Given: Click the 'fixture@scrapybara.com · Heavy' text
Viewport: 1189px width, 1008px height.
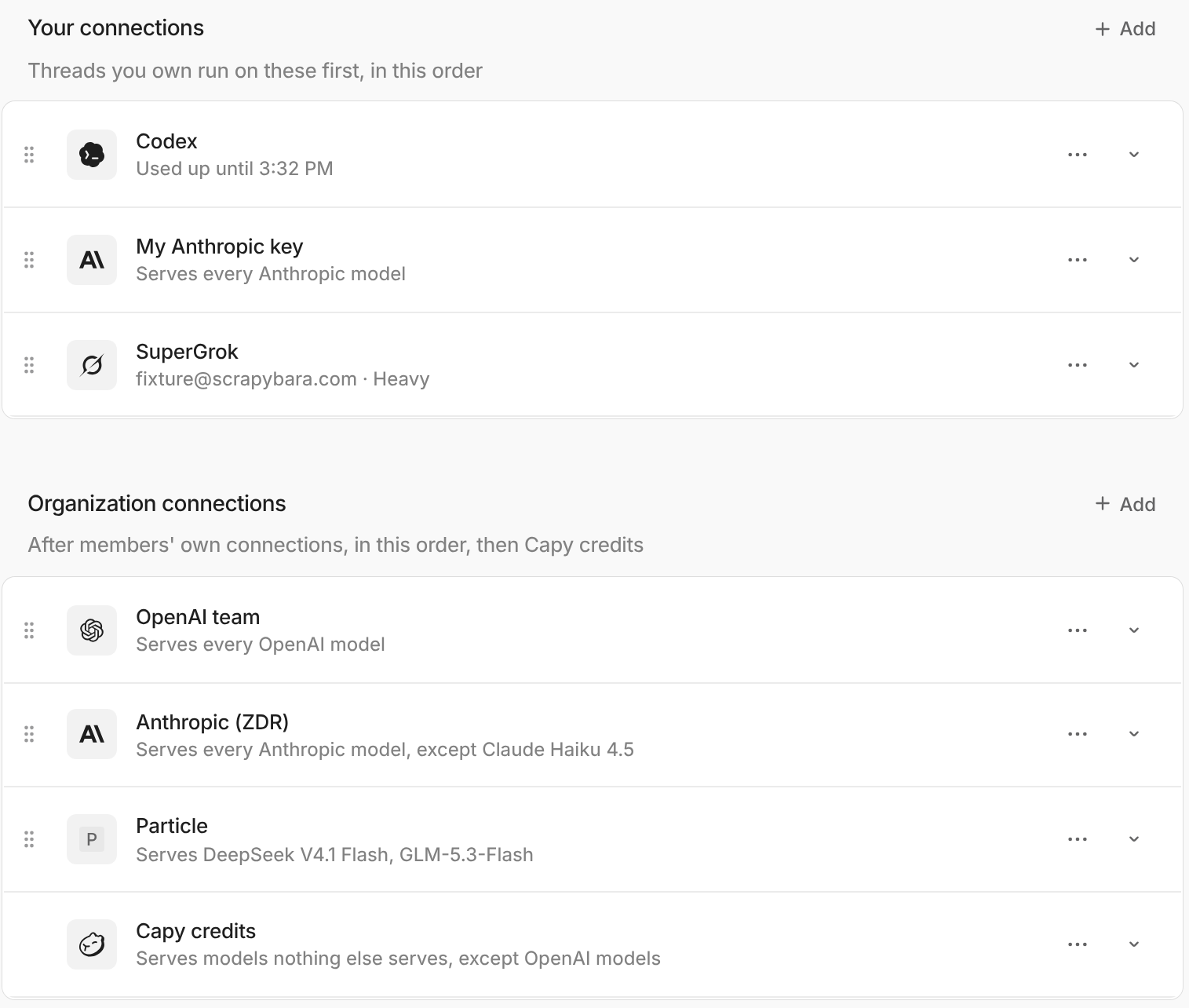Looking at the screenshot, I should click(x=283, y=379).
